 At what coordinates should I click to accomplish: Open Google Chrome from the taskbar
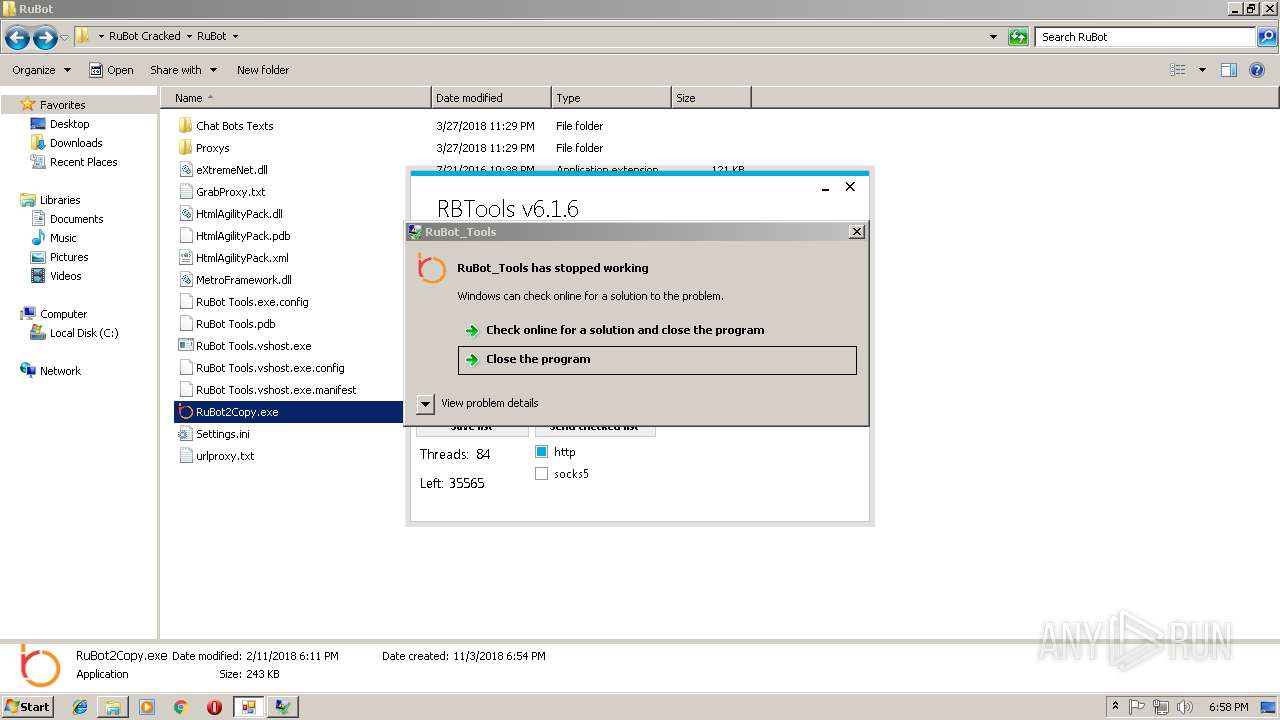181,707
